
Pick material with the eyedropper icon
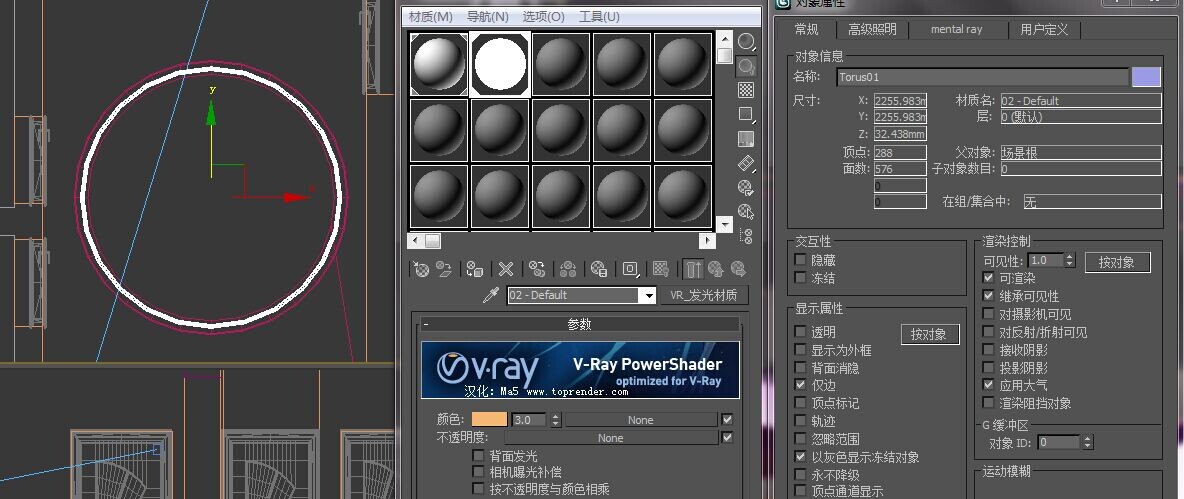click(x=491, y=295)
